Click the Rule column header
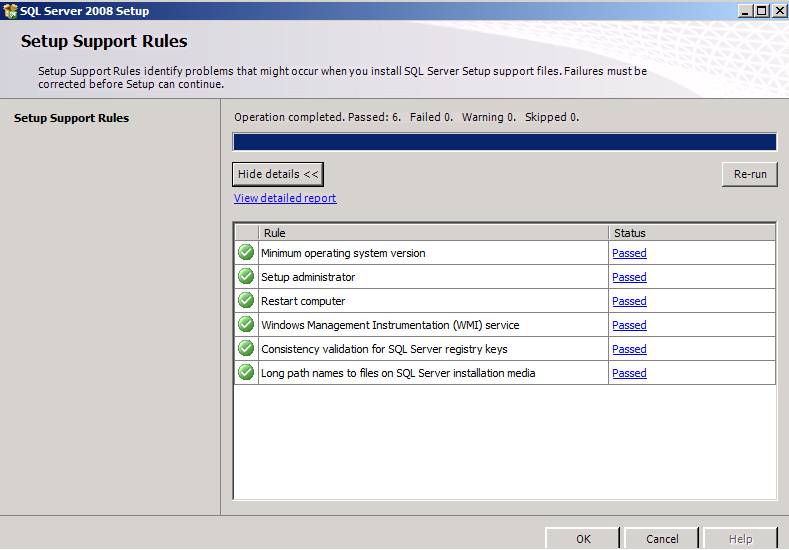The width and height of the screenshot is (789, 550). [433, 233]
